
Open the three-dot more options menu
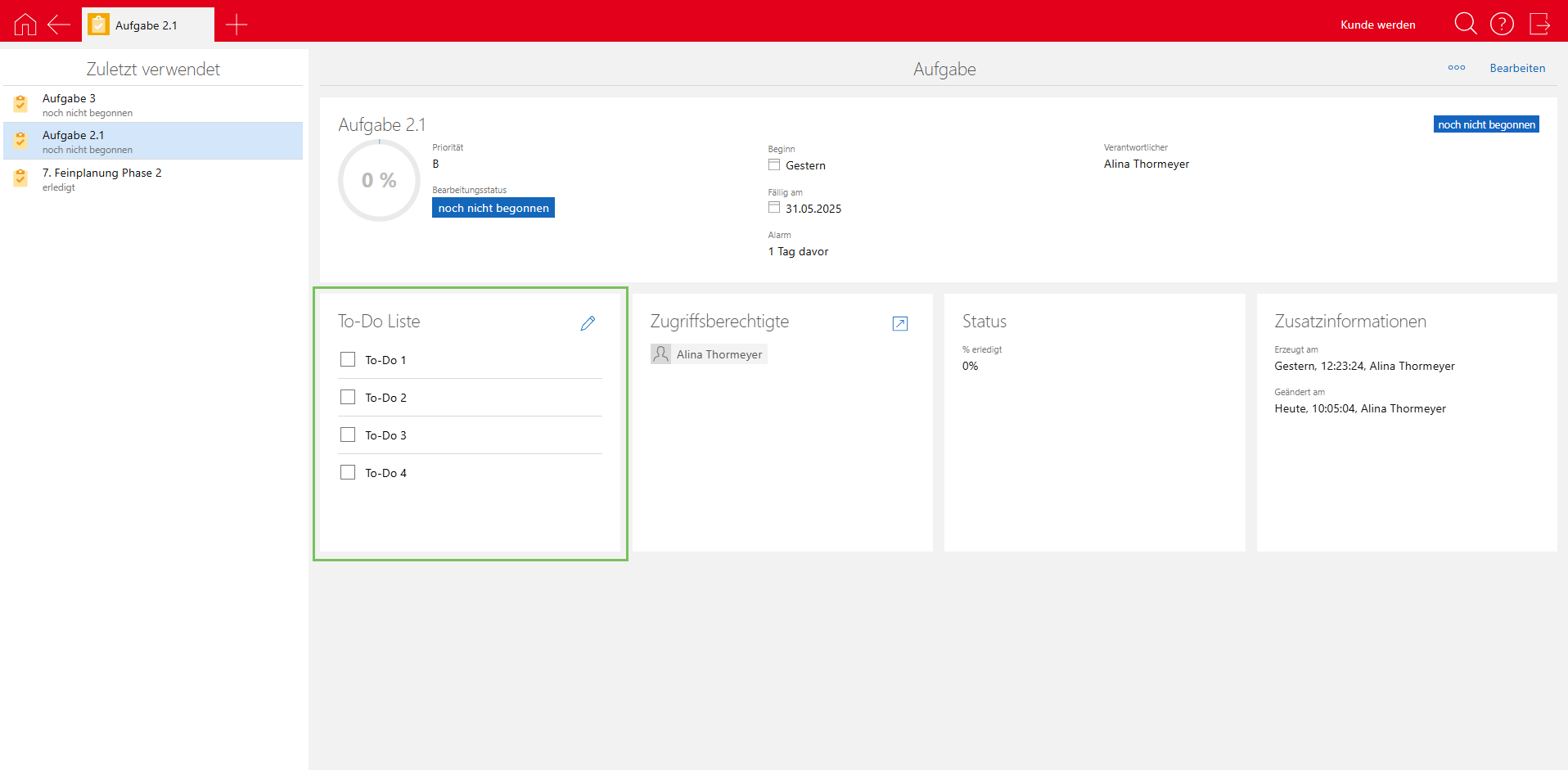point(1456,68)
